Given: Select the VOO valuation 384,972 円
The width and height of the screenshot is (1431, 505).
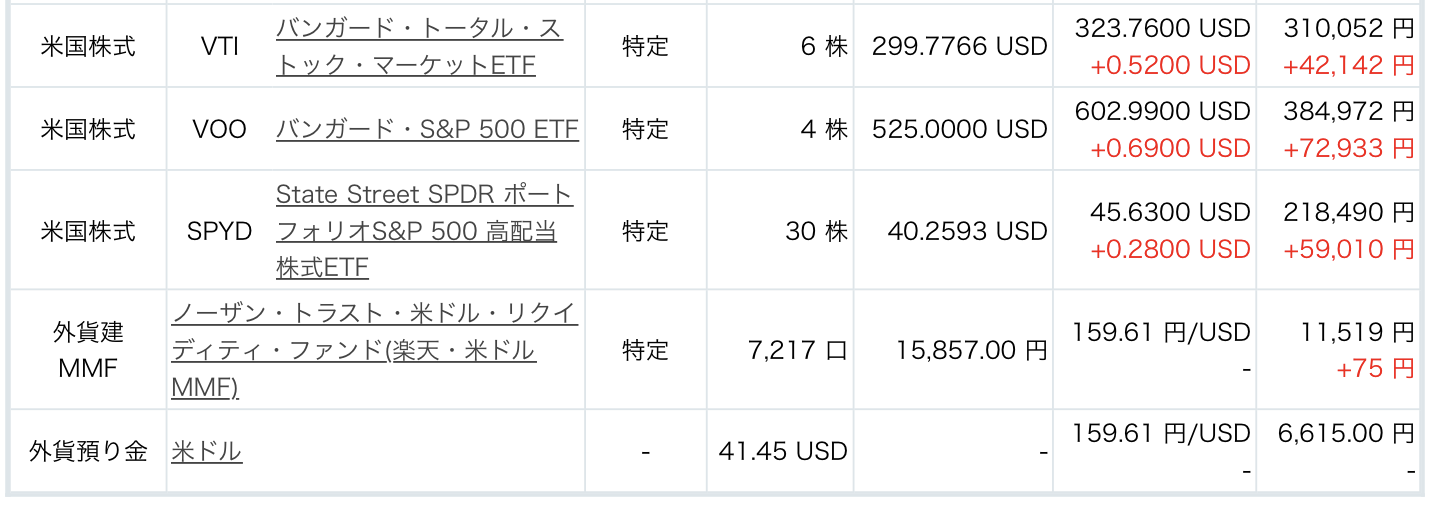Looking at the screenshot, I should click(1349, 111).
